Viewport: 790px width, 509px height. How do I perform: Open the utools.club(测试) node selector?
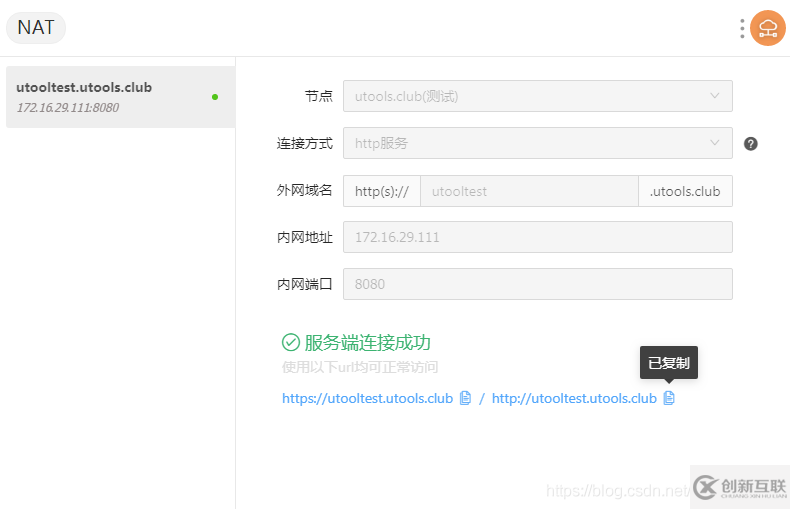point(538,96)
